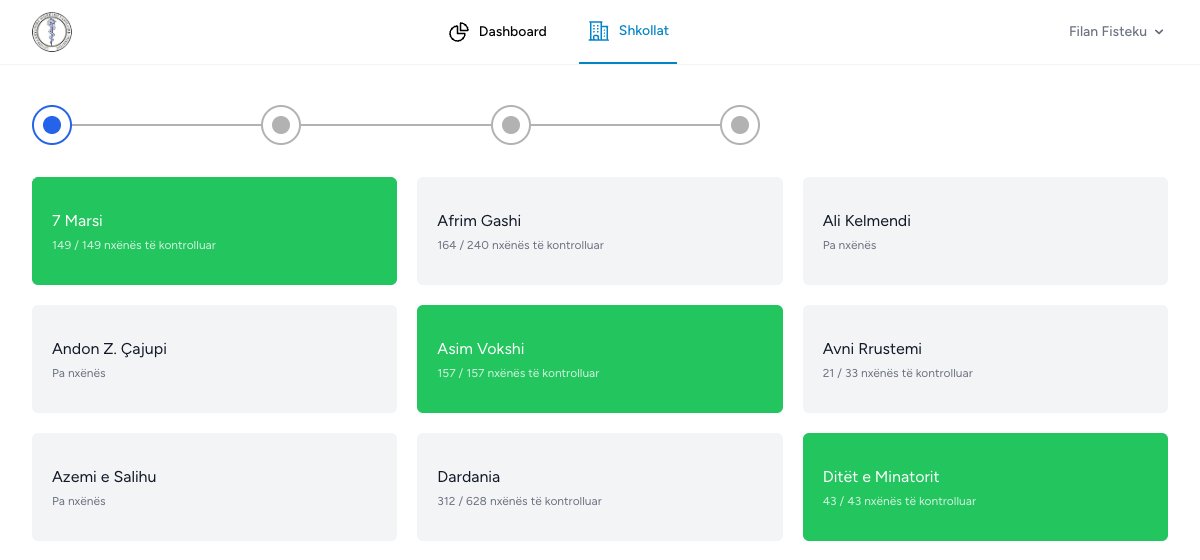Open the Afrim Gashi school card

(x=600, y=231)
